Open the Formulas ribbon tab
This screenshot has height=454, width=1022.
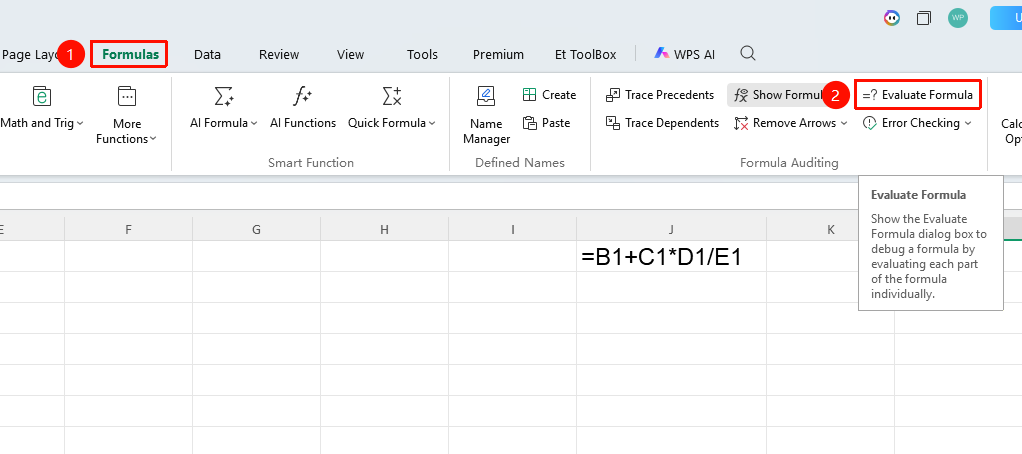(x=130, y=55)
